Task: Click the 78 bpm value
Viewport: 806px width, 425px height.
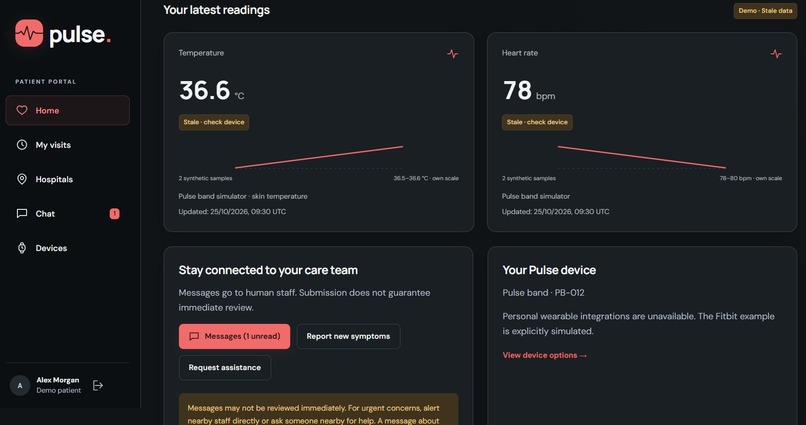Action: [x=517, y=90]
